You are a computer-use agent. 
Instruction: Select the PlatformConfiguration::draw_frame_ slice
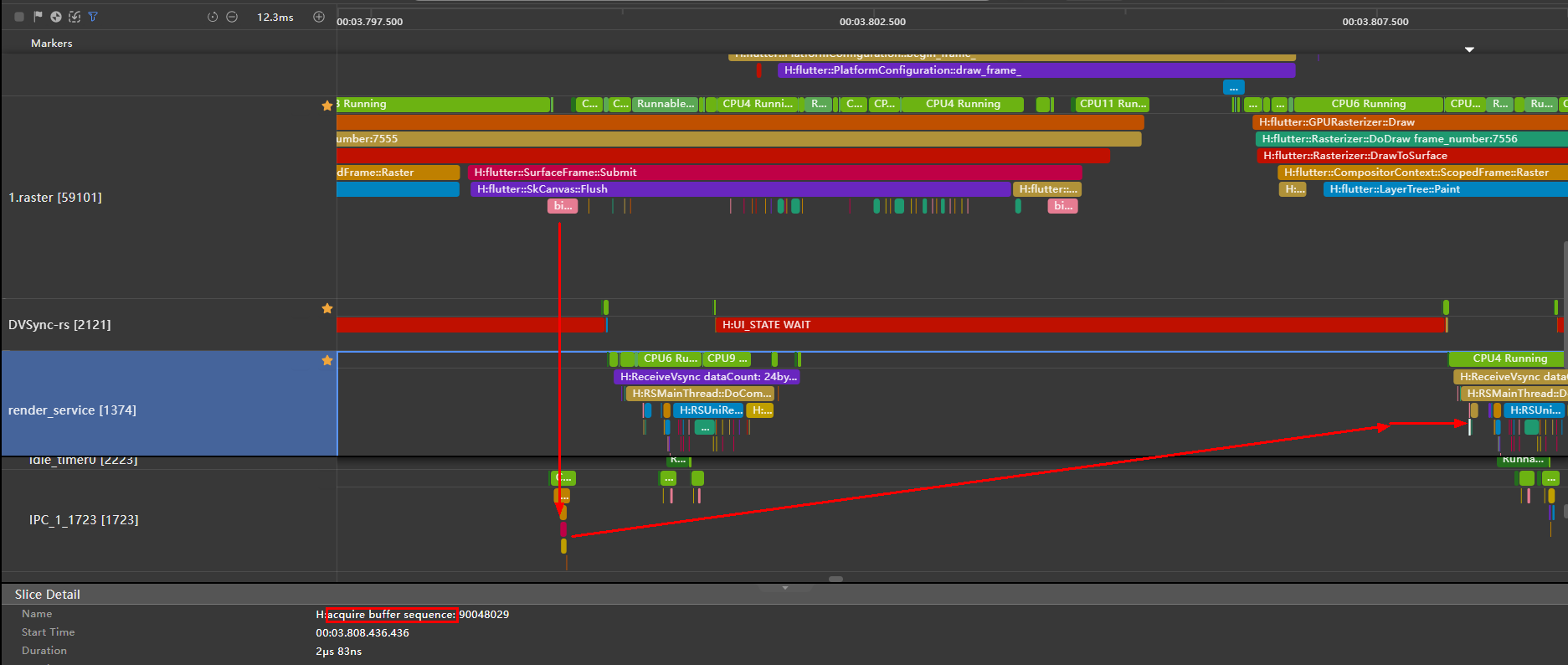tap(1036, 70)
